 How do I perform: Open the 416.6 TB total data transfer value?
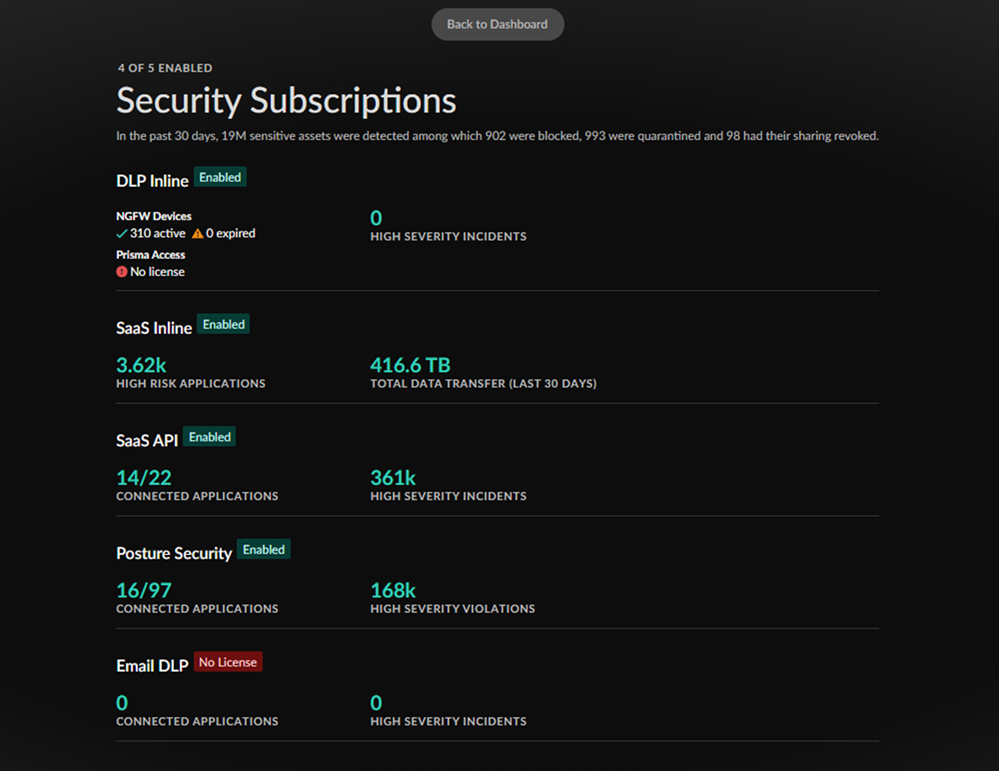[410, 365]
